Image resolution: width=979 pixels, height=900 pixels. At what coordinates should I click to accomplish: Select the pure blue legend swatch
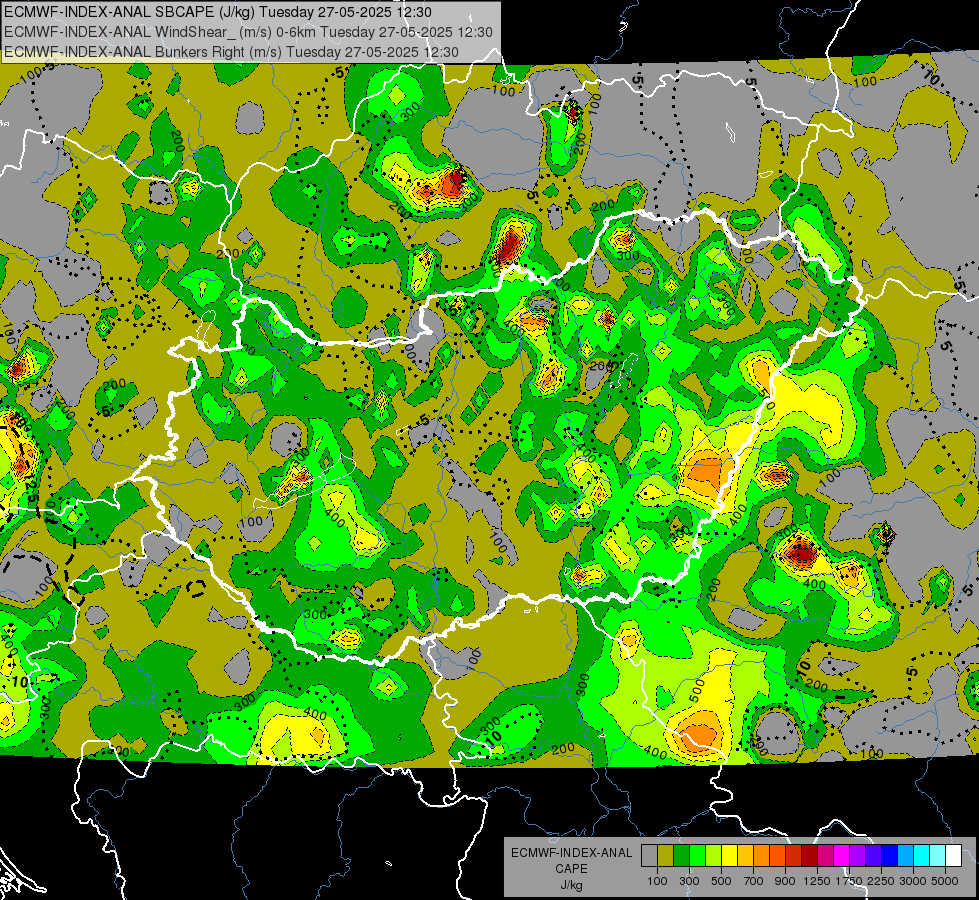pos(890,856)
